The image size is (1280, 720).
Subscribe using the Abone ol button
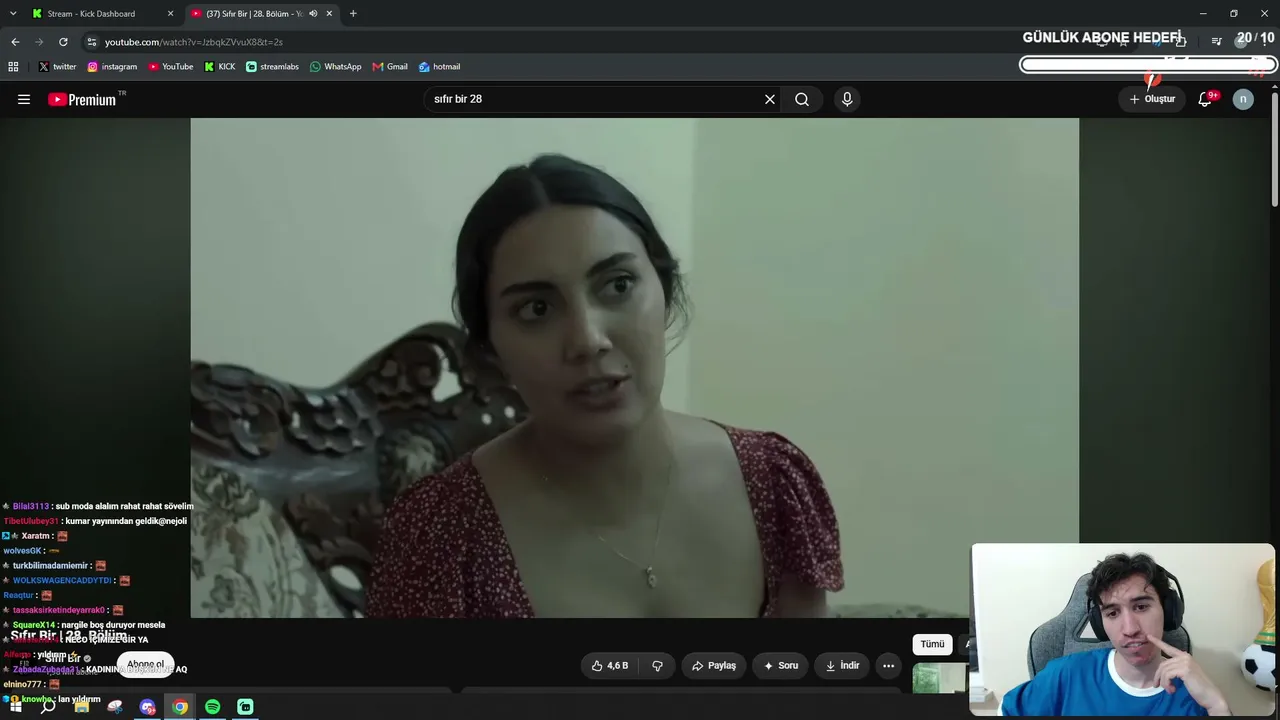(x=146, y=664)
